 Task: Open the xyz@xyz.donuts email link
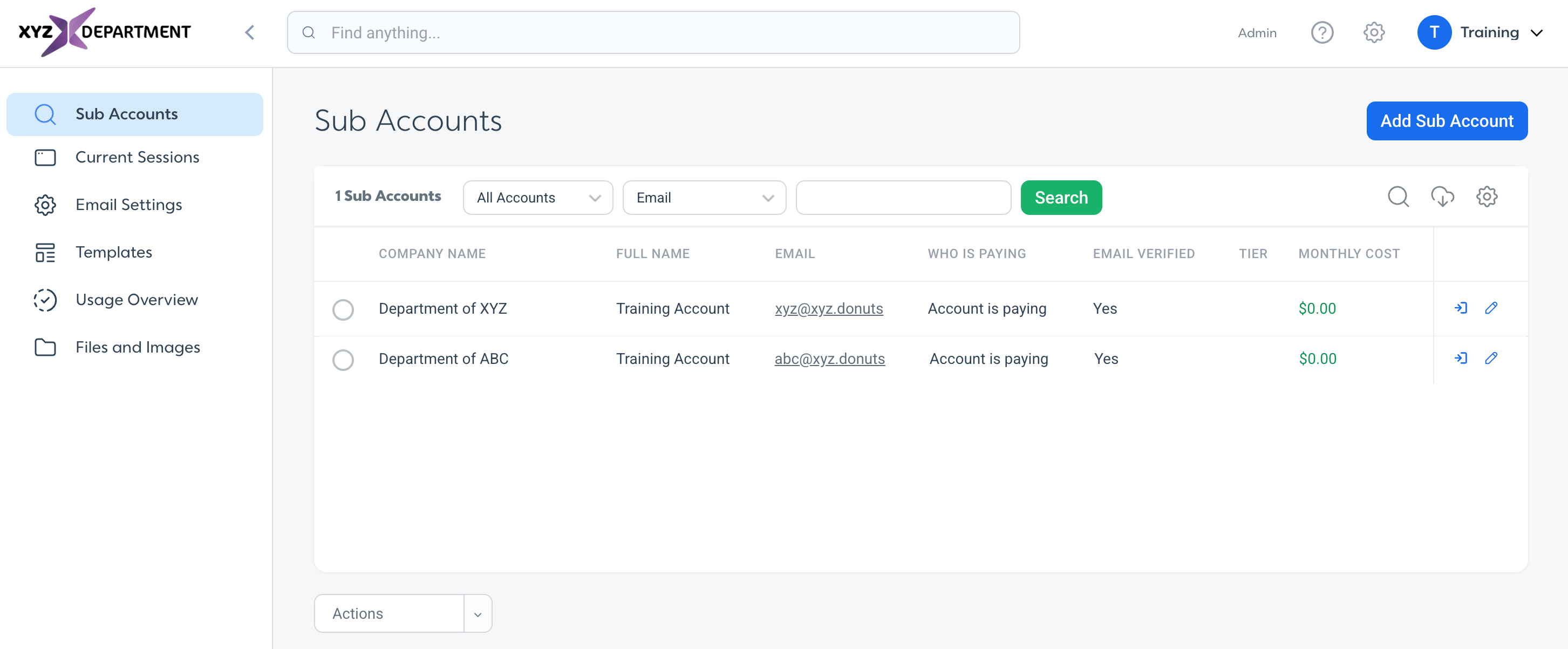[828, 309]
